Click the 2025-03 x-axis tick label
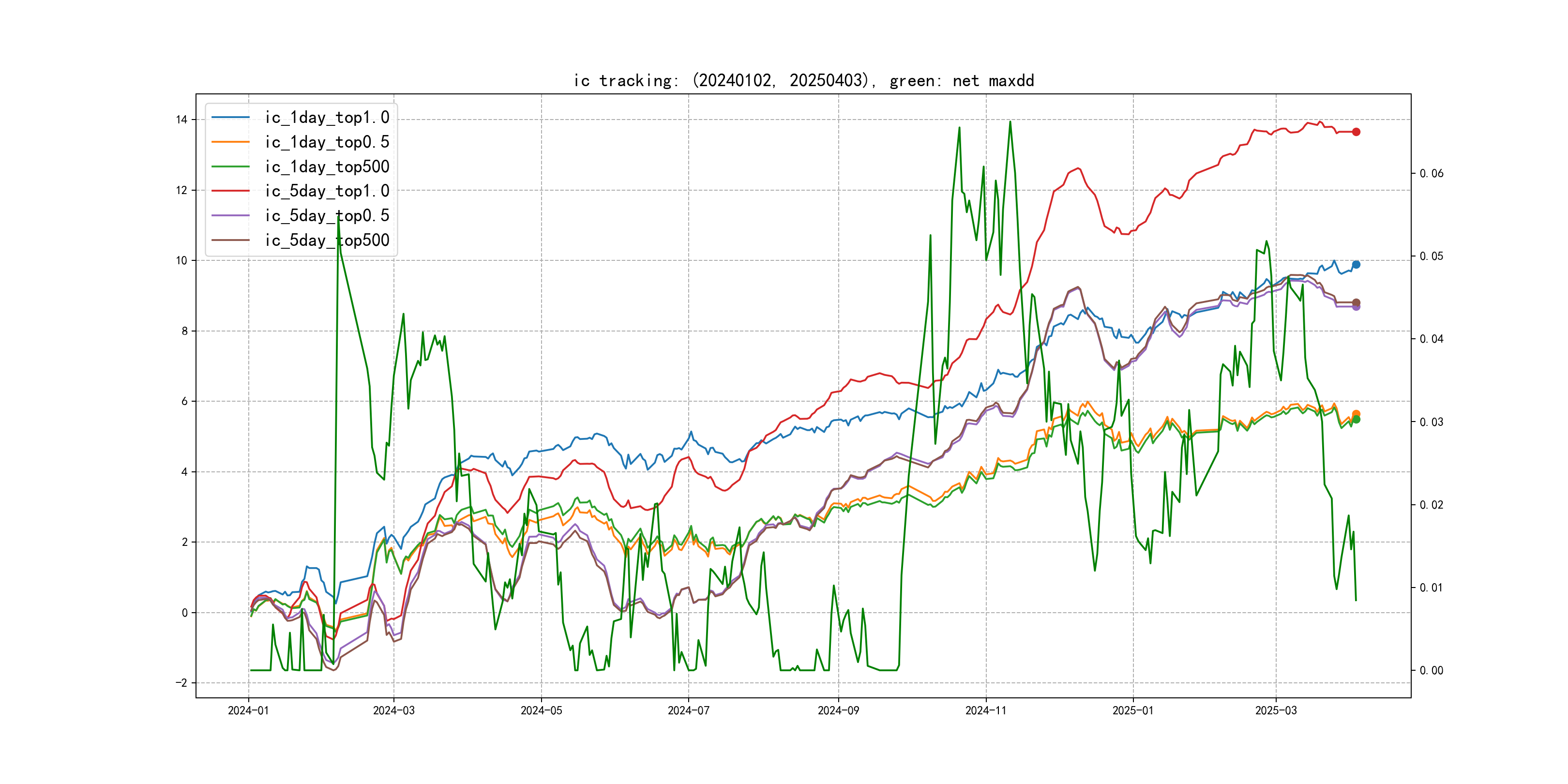Viewport: 1568px width, 784px height. pos(1276,710)
